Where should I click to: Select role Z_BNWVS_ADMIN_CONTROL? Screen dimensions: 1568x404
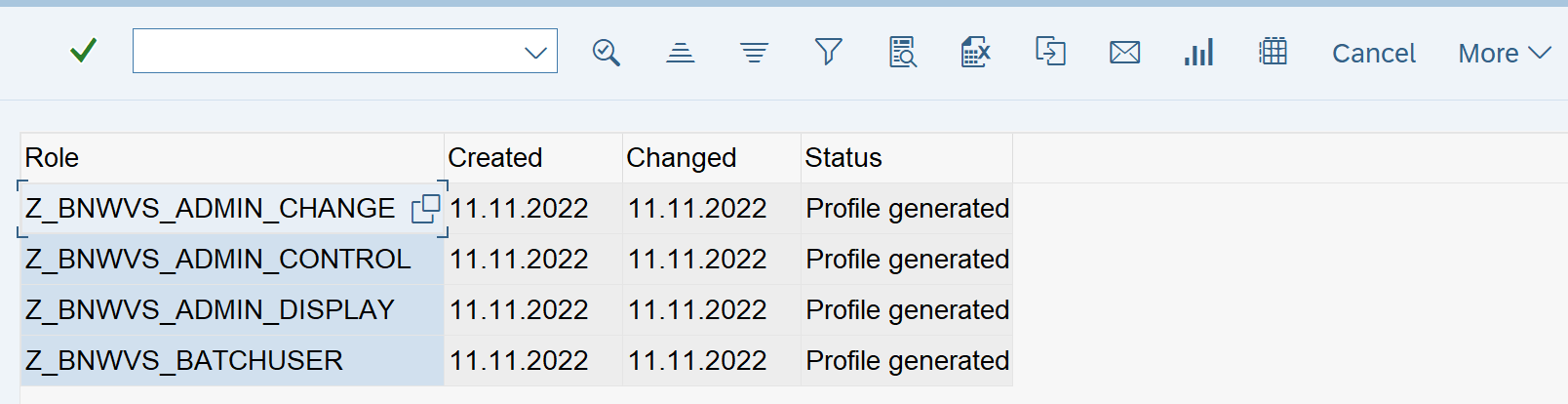[218, 260]
